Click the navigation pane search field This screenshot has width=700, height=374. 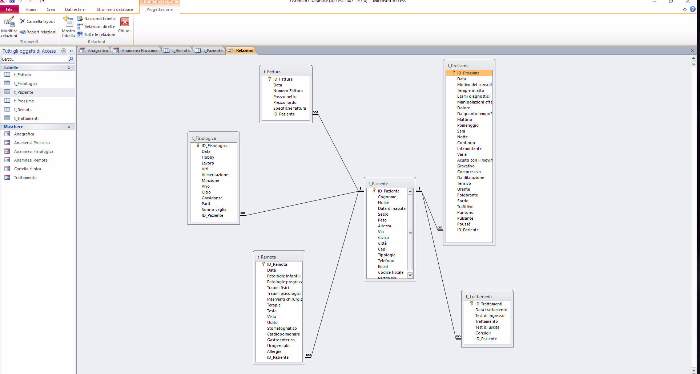[x=34, y=59]
